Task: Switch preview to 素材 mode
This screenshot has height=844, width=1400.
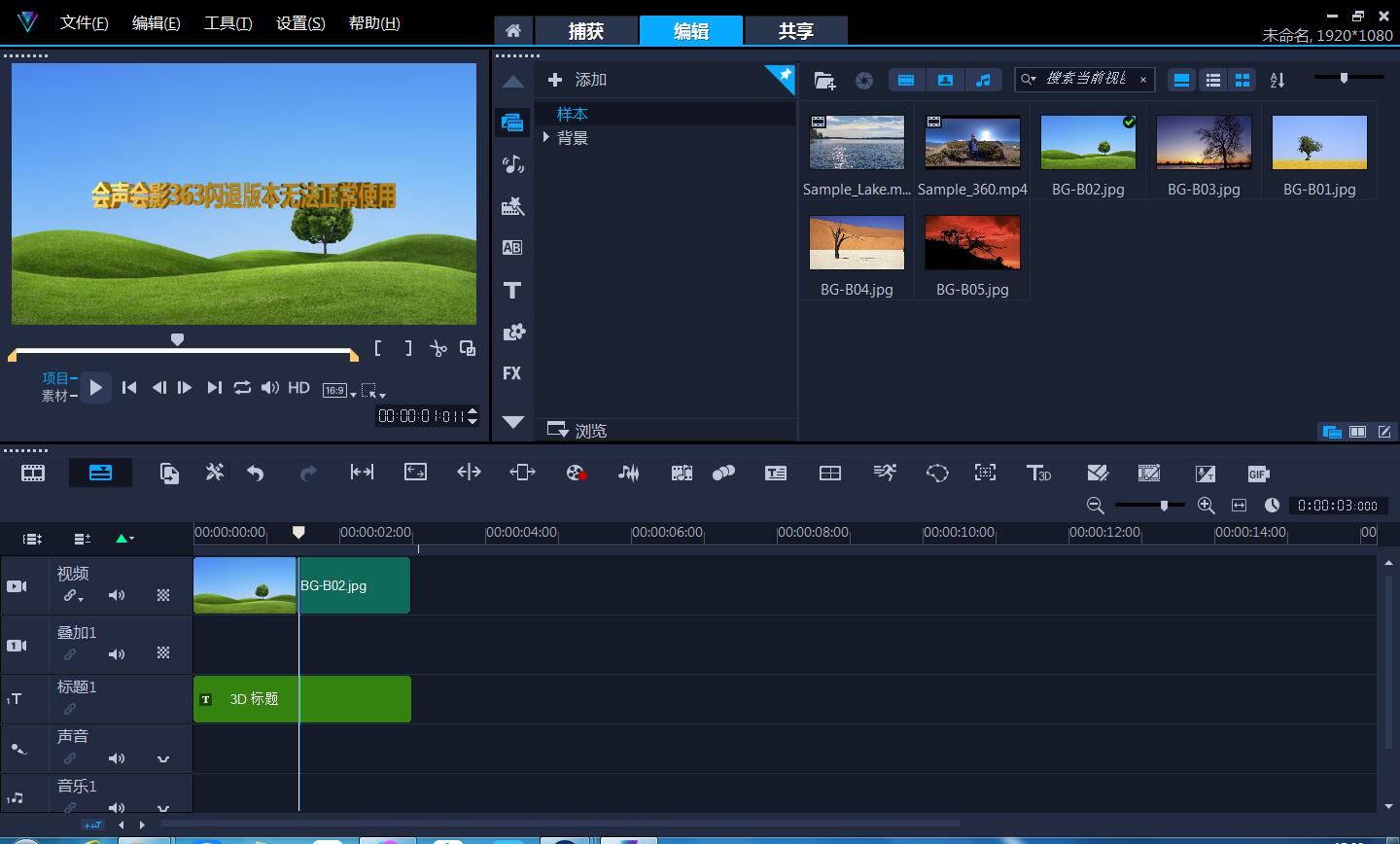Action: (x=55, y=396)
